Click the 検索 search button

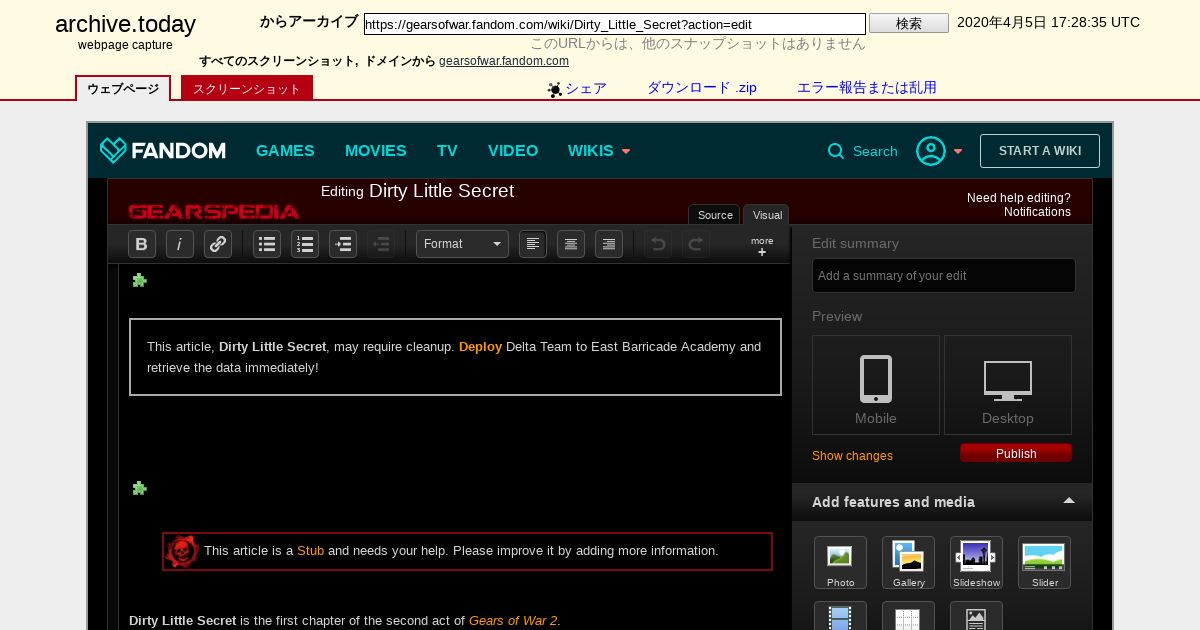(x=909, y=23)
